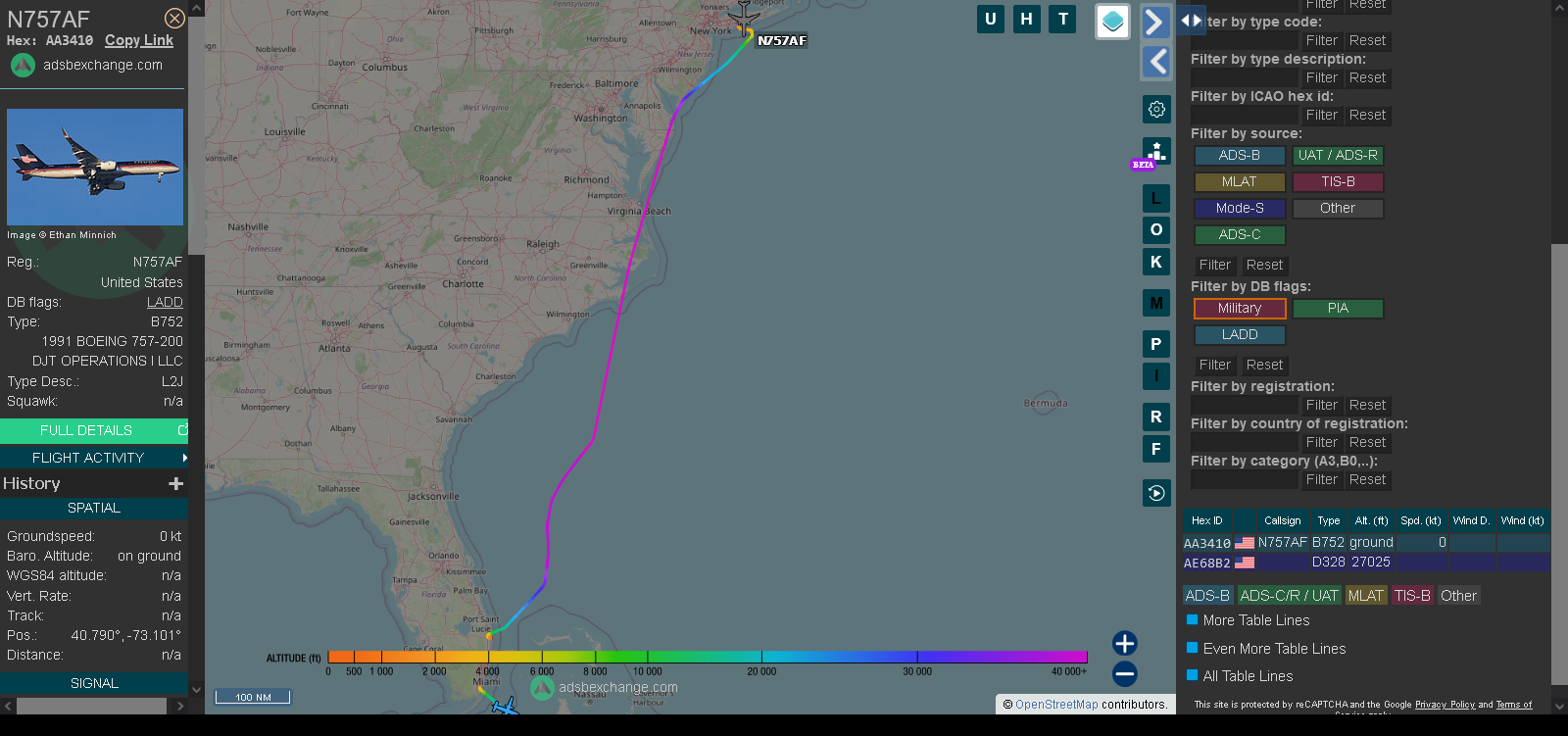Toggle TIS-B source filter
This screenshot has width=1568, height=736.
tap(1338, 181)
